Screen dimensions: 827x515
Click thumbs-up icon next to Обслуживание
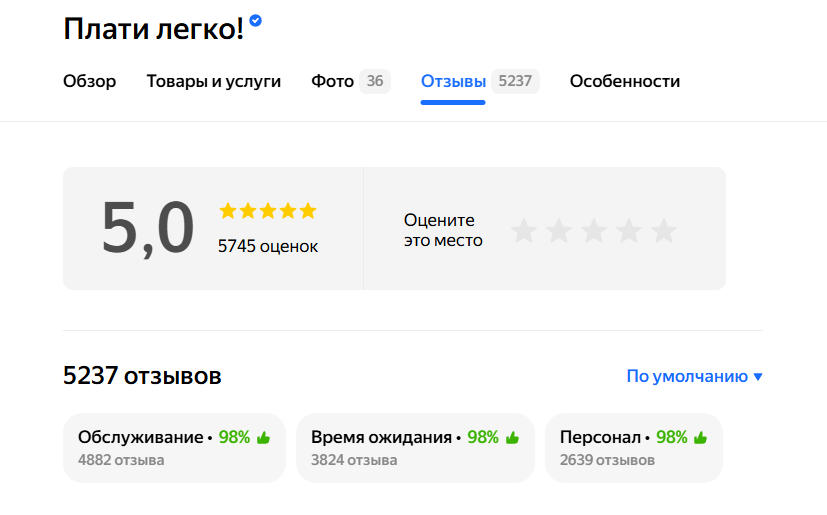coord(264,437)
